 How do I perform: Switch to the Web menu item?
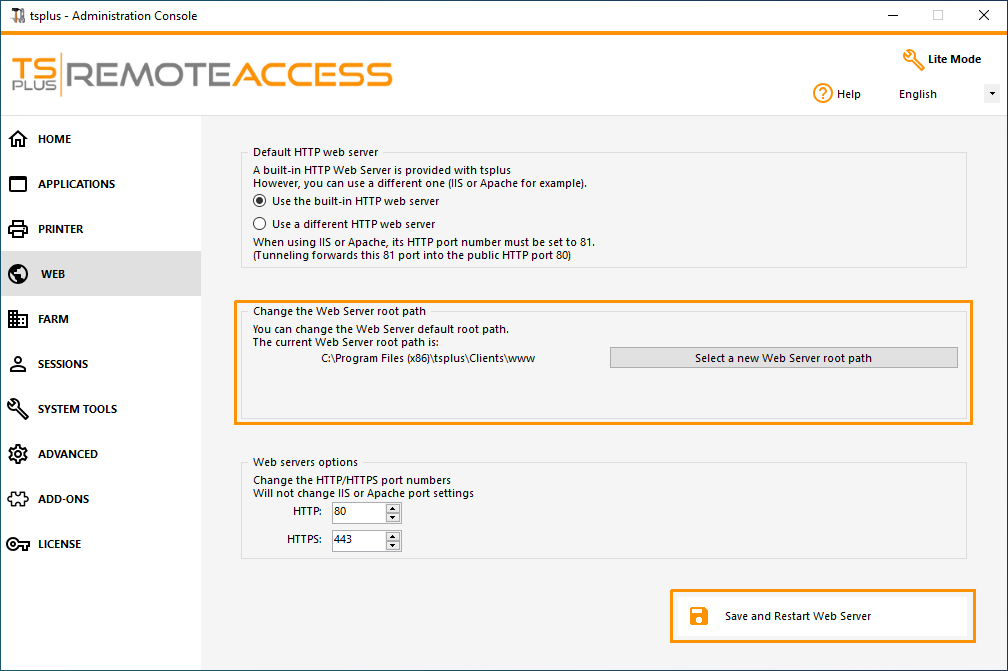pos(52,274)
